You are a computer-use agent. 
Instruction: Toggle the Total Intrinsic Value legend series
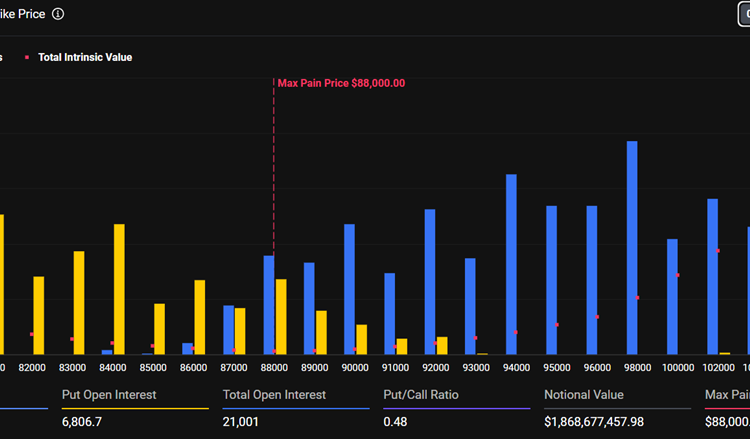(84, 57)
